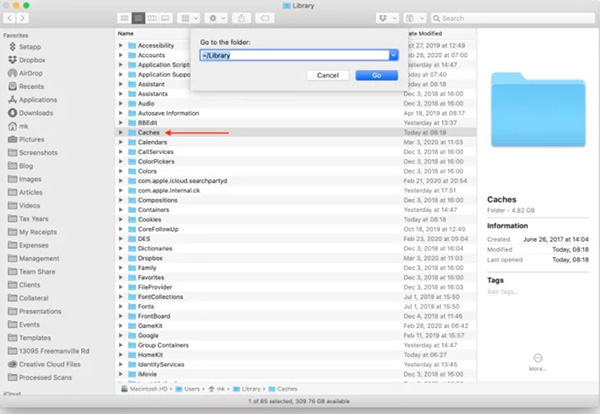
Task: Open the Quick Look toolbar dropdown
Action: (x=415, y=18)
